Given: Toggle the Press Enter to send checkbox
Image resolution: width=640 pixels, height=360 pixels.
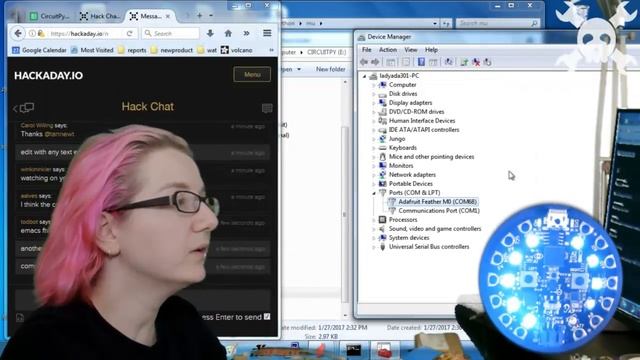Looking at the screenshot, I should (x=267, y=317).
